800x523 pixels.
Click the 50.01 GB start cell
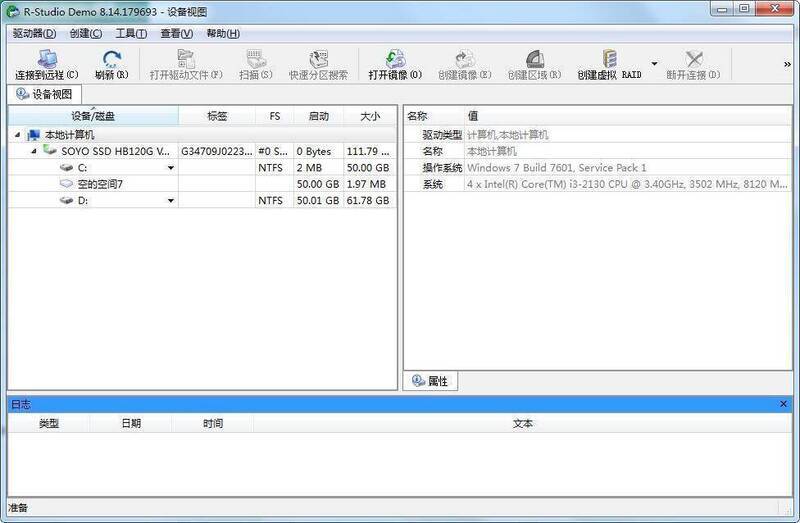pyautogui.click(x=318, y=201)
